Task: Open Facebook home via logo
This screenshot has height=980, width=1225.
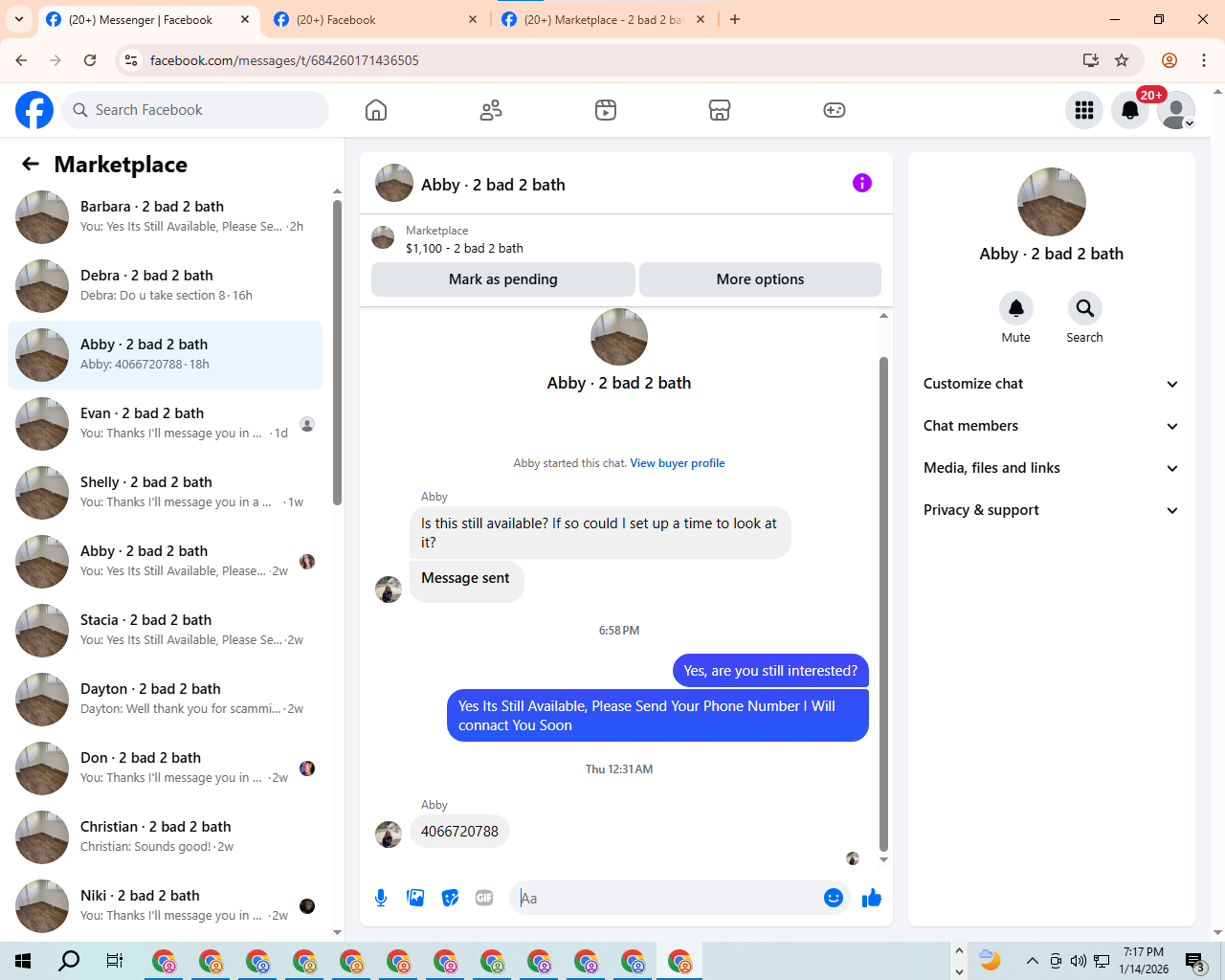Action: pos(34,110)
